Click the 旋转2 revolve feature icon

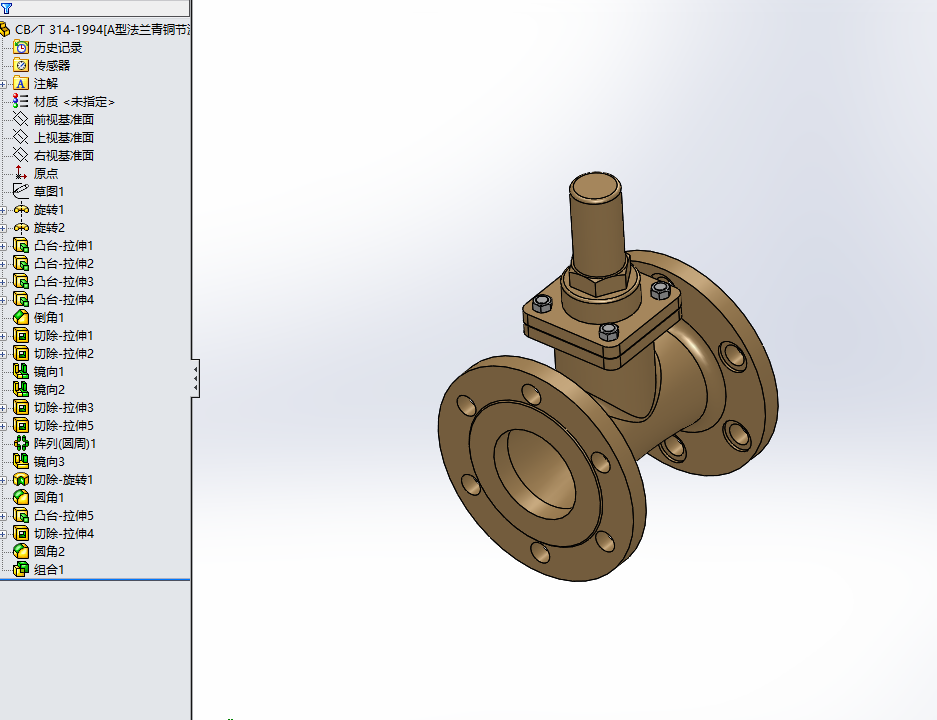(21, 228)
